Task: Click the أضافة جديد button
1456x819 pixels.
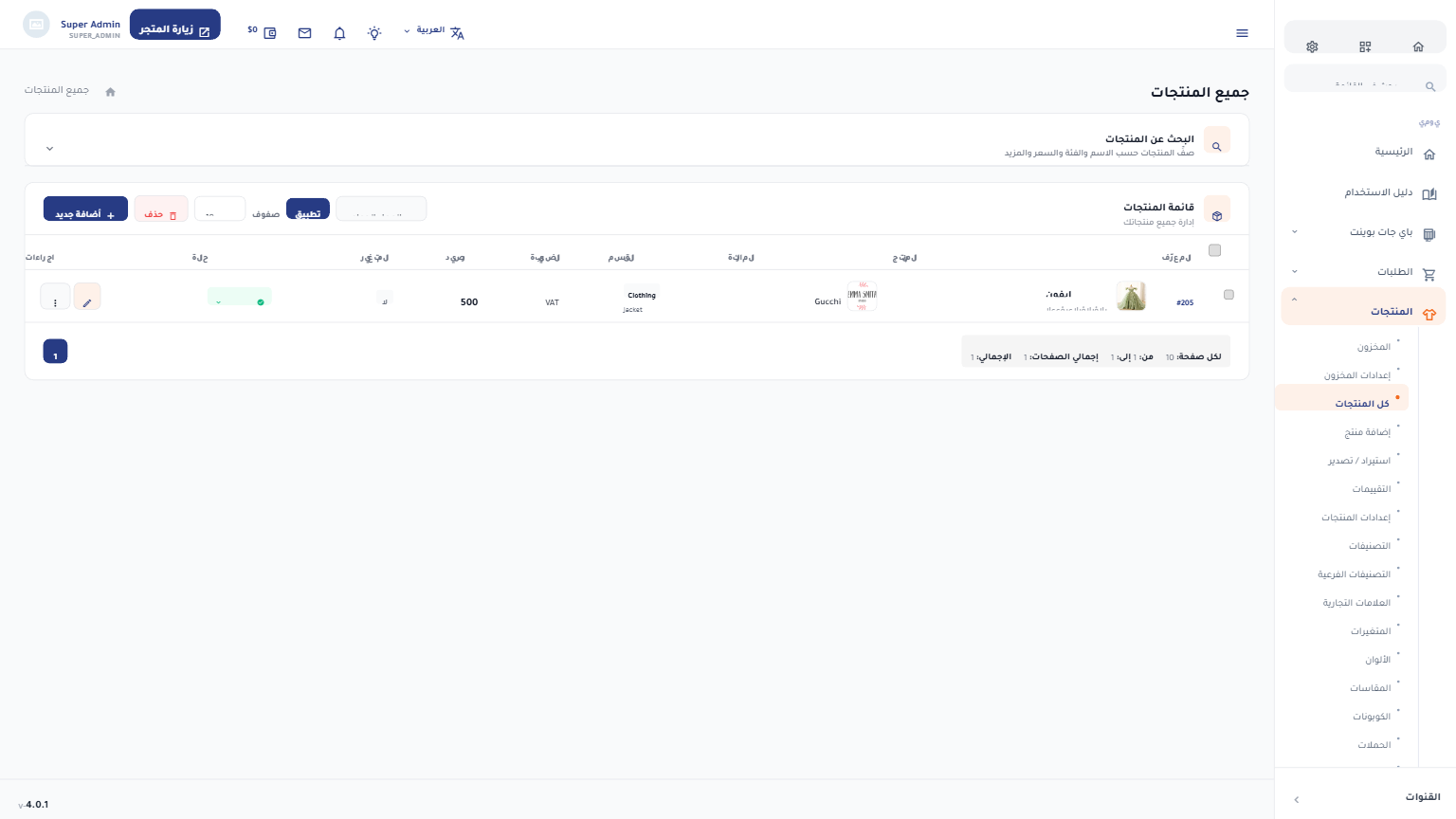Action: [85, 209]
